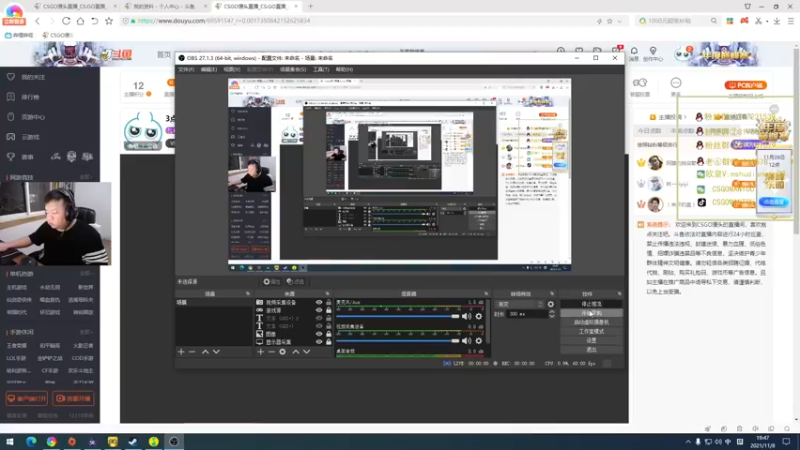
Task: Open 麦克风/Aux audio settings gear
Action: tap(479, 316)
